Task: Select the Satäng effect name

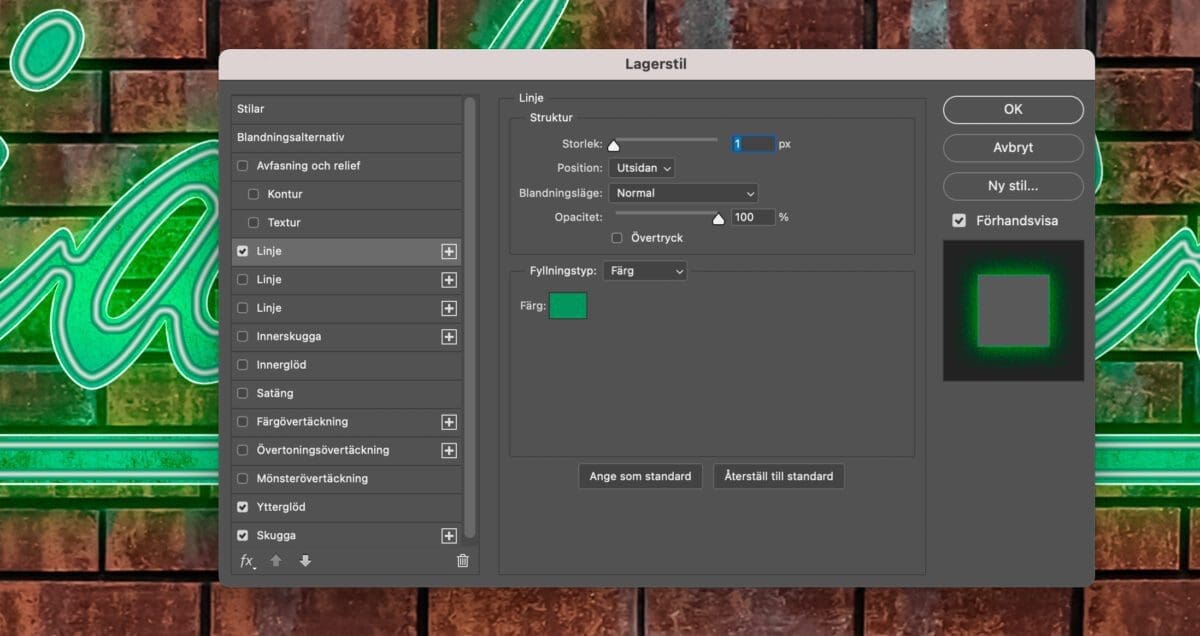Action: (x=275, y=394)
